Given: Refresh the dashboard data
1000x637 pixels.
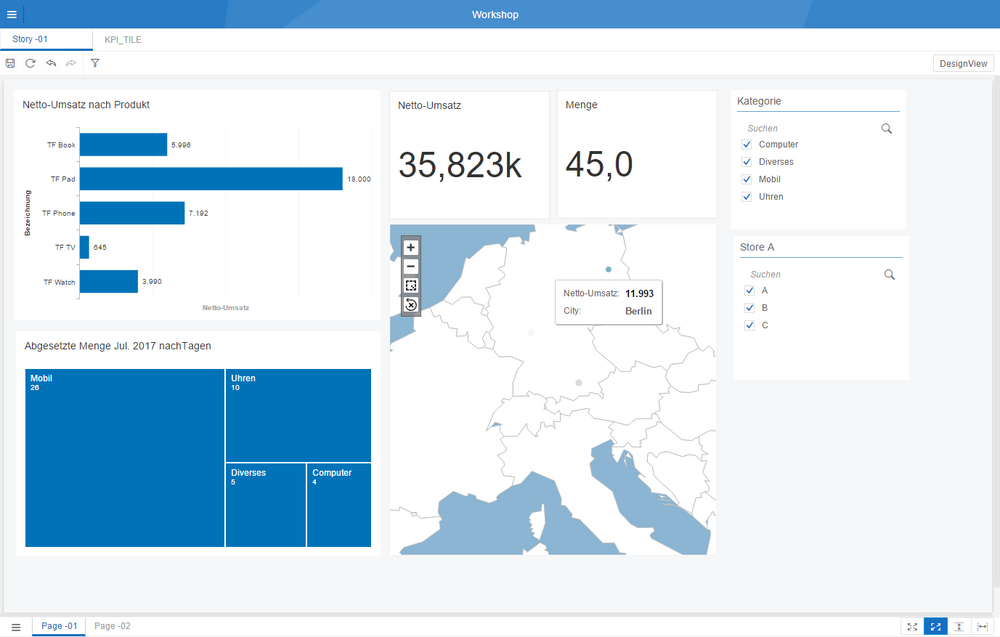Looking at the screenshot, I should (30, 63).
